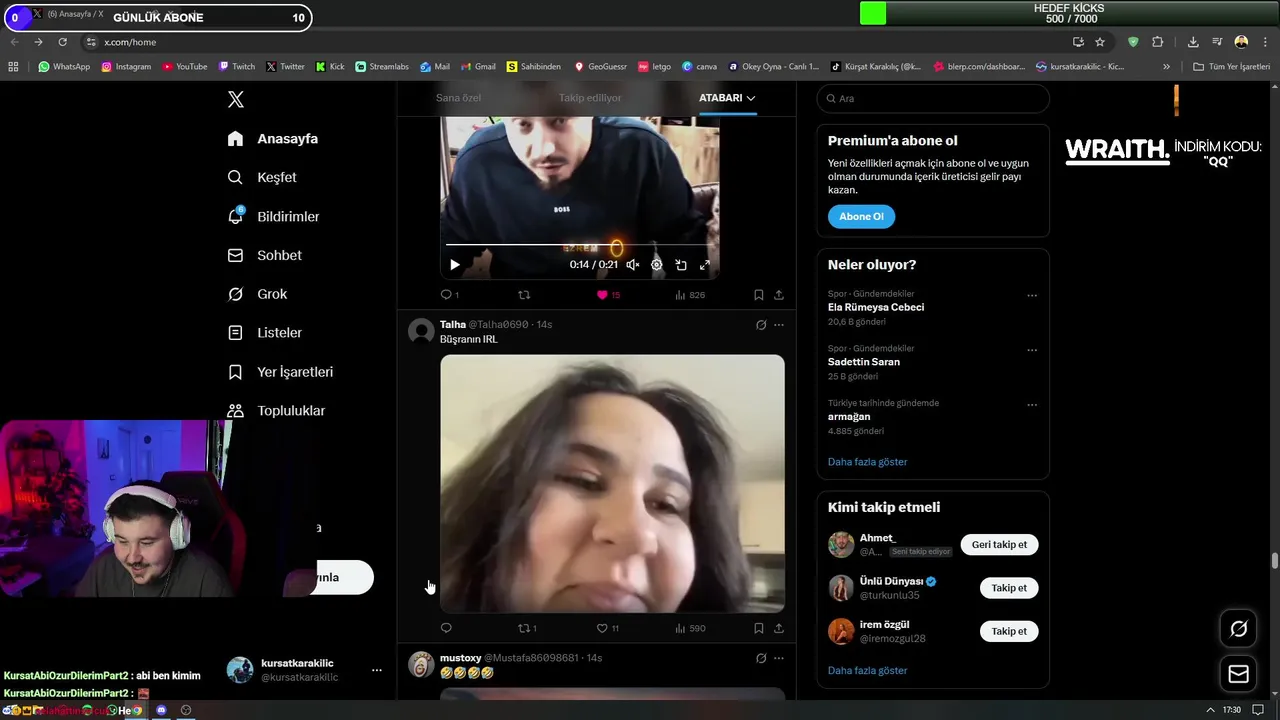Open Twitch bookmark in bookmarks bar
The width and height of the screenshot is (1280, 720).
coord(237,67)
